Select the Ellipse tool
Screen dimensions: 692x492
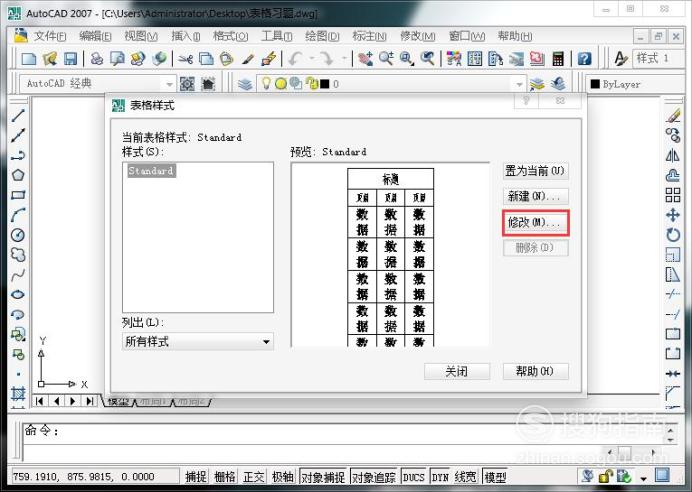18,294
